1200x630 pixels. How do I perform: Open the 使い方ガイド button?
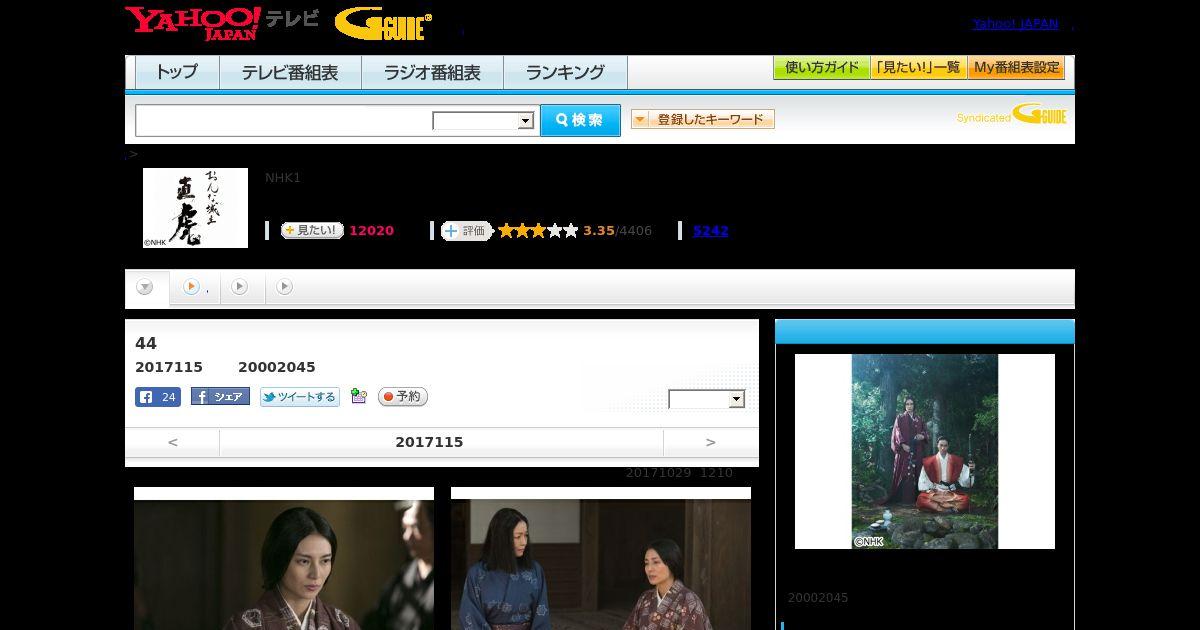tap(821, 68)
